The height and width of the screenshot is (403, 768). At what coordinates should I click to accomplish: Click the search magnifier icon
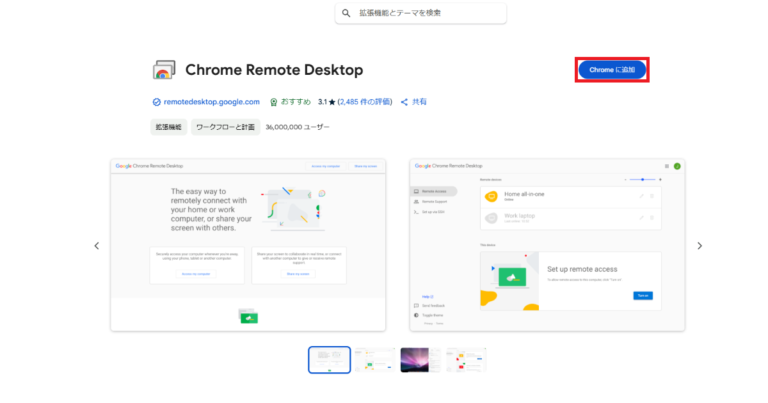[x=346, y=13]
